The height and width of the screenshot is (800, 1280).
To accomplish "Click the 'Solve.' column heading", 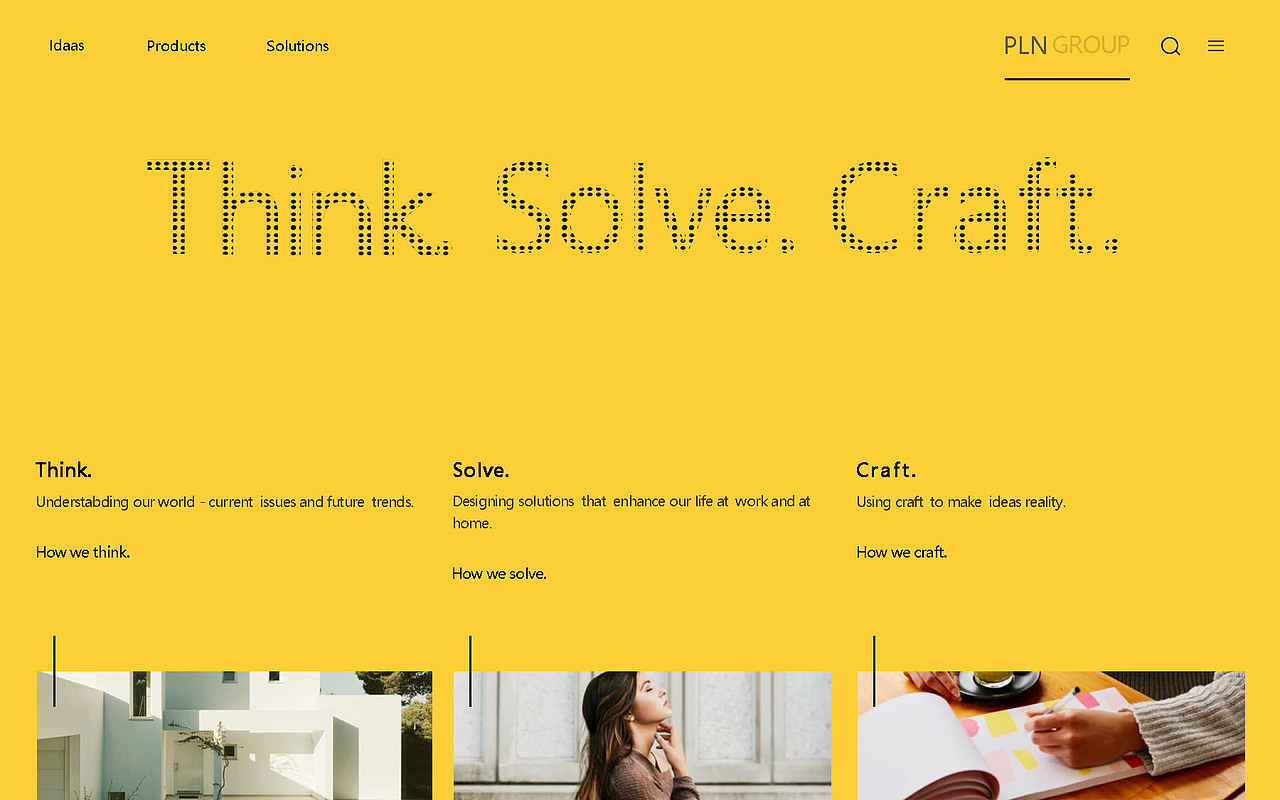I will 481,470.
